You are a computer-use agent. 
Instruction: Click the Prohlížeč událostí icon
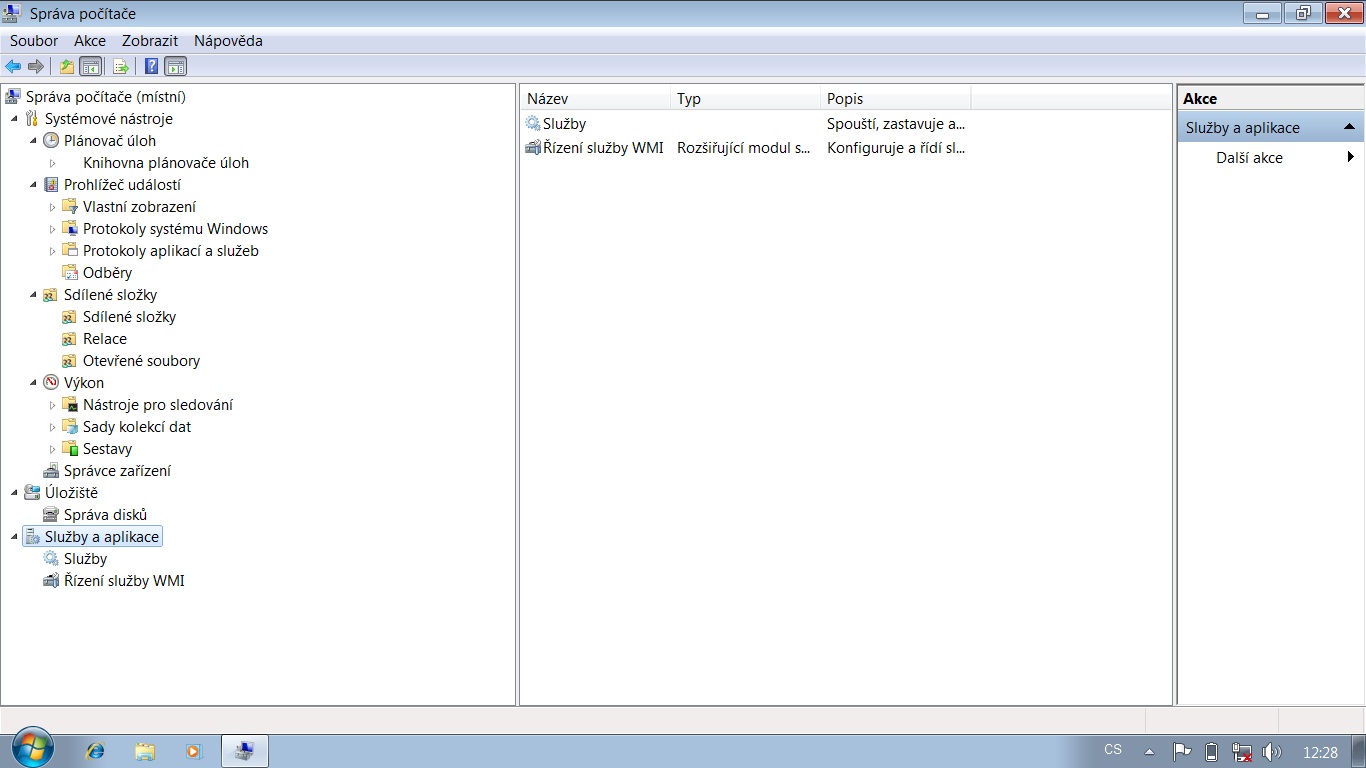click(51, 185)
